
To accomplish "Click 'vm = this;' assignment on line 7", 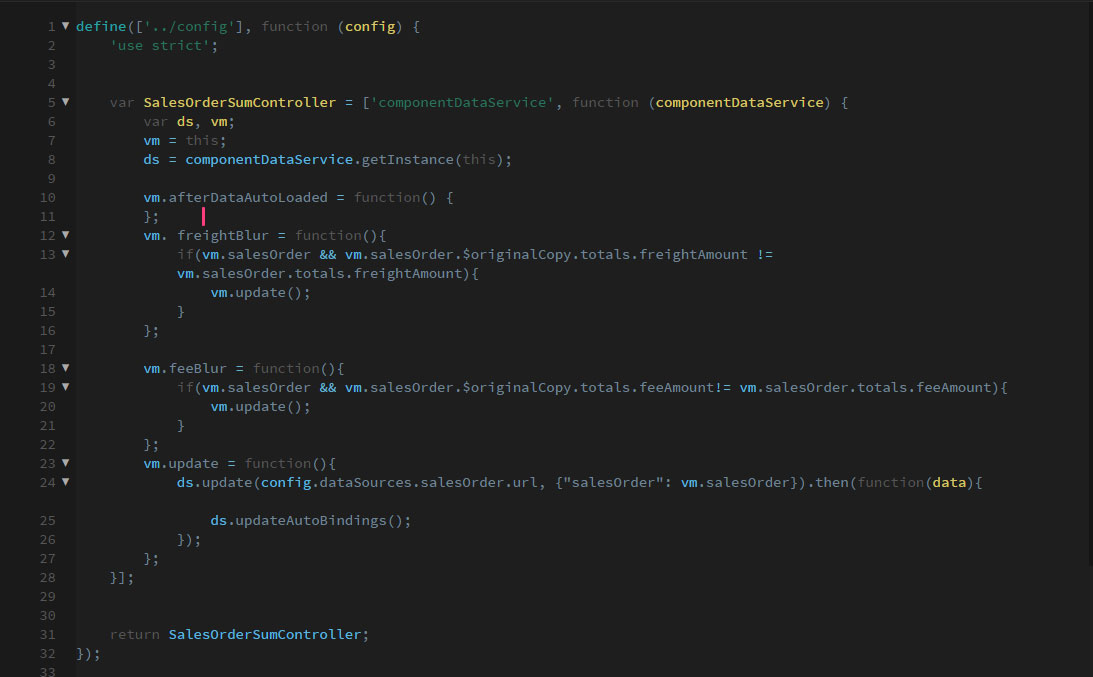I will (x=185, y=140).
